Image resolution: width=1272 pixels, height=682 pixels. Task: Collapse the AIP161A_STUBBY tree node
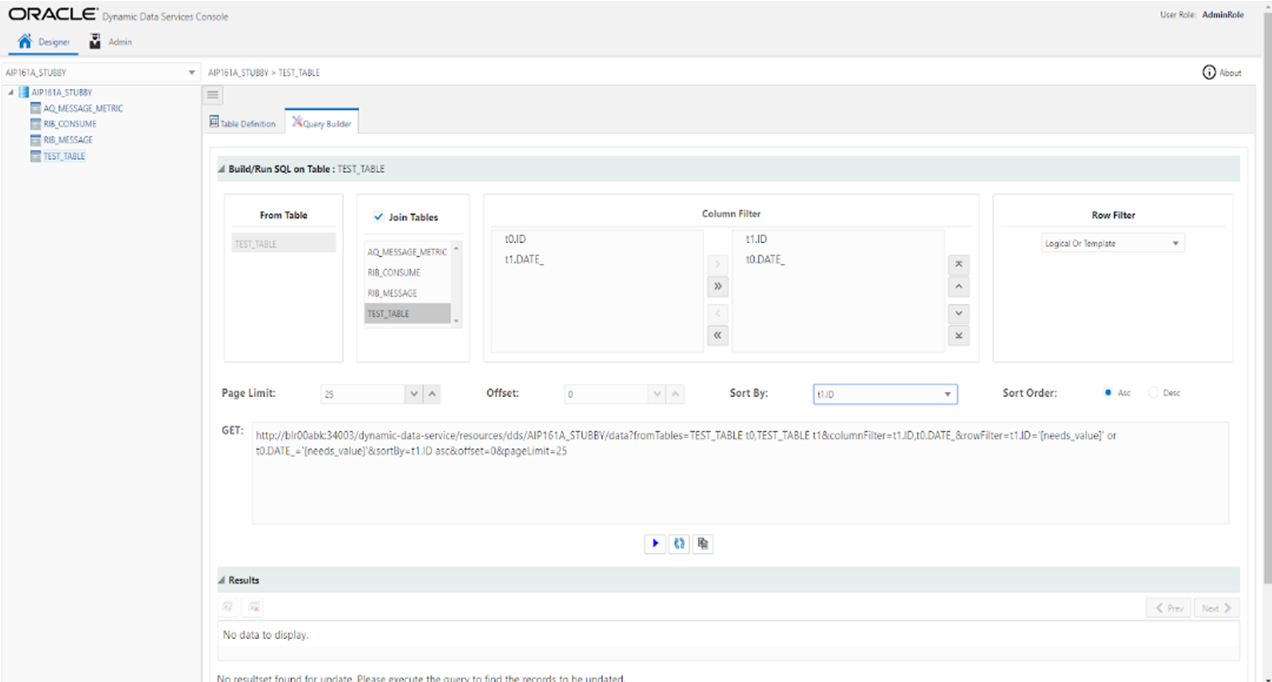11,92
